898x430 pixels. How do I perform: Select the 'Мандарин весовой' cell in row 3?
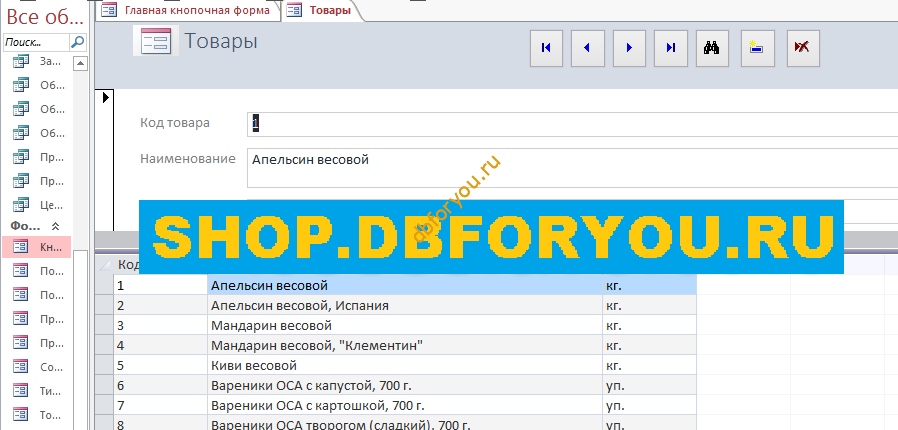coord(405,325)
